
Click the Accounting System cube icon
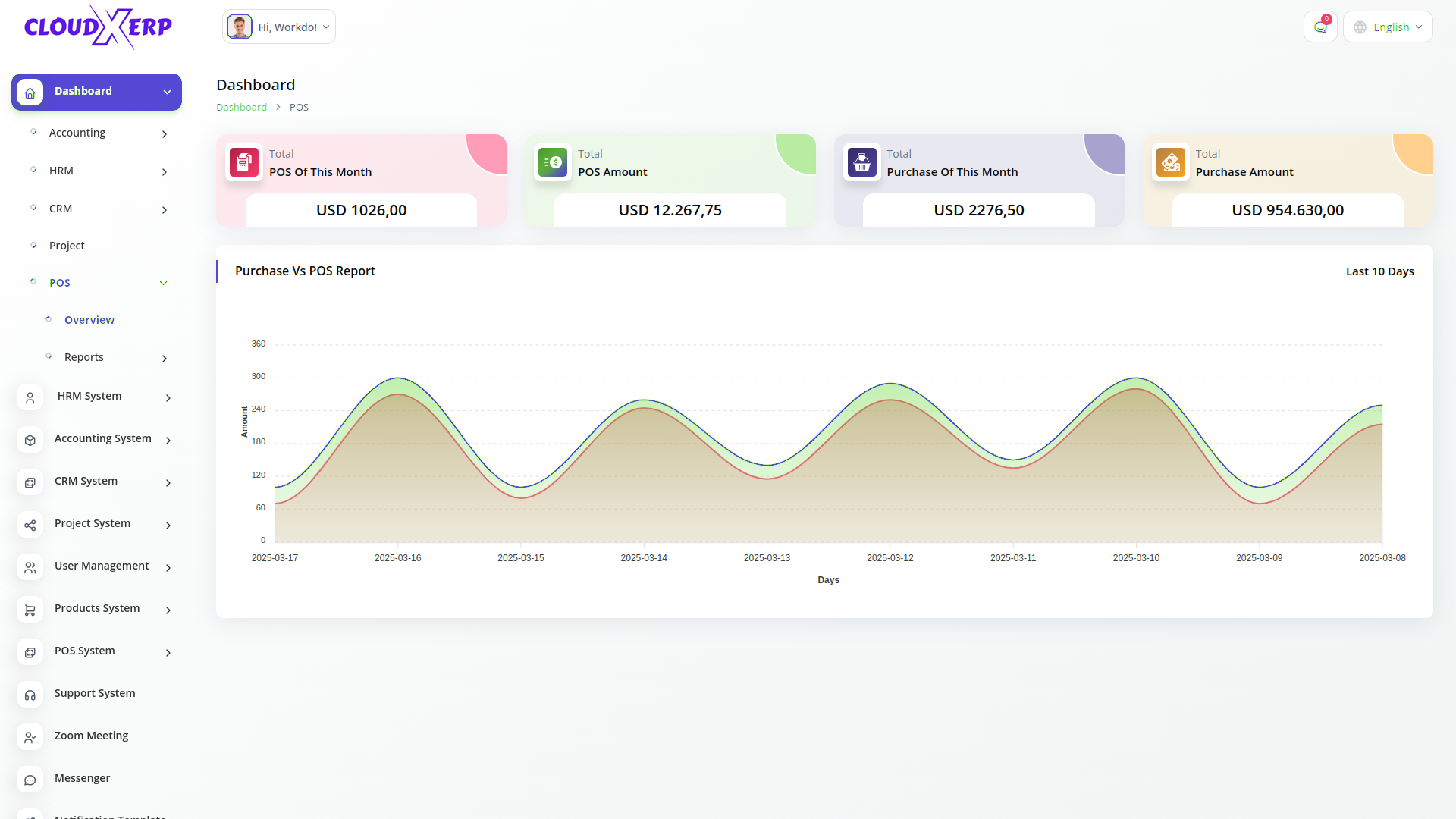[x=30, y=440]
